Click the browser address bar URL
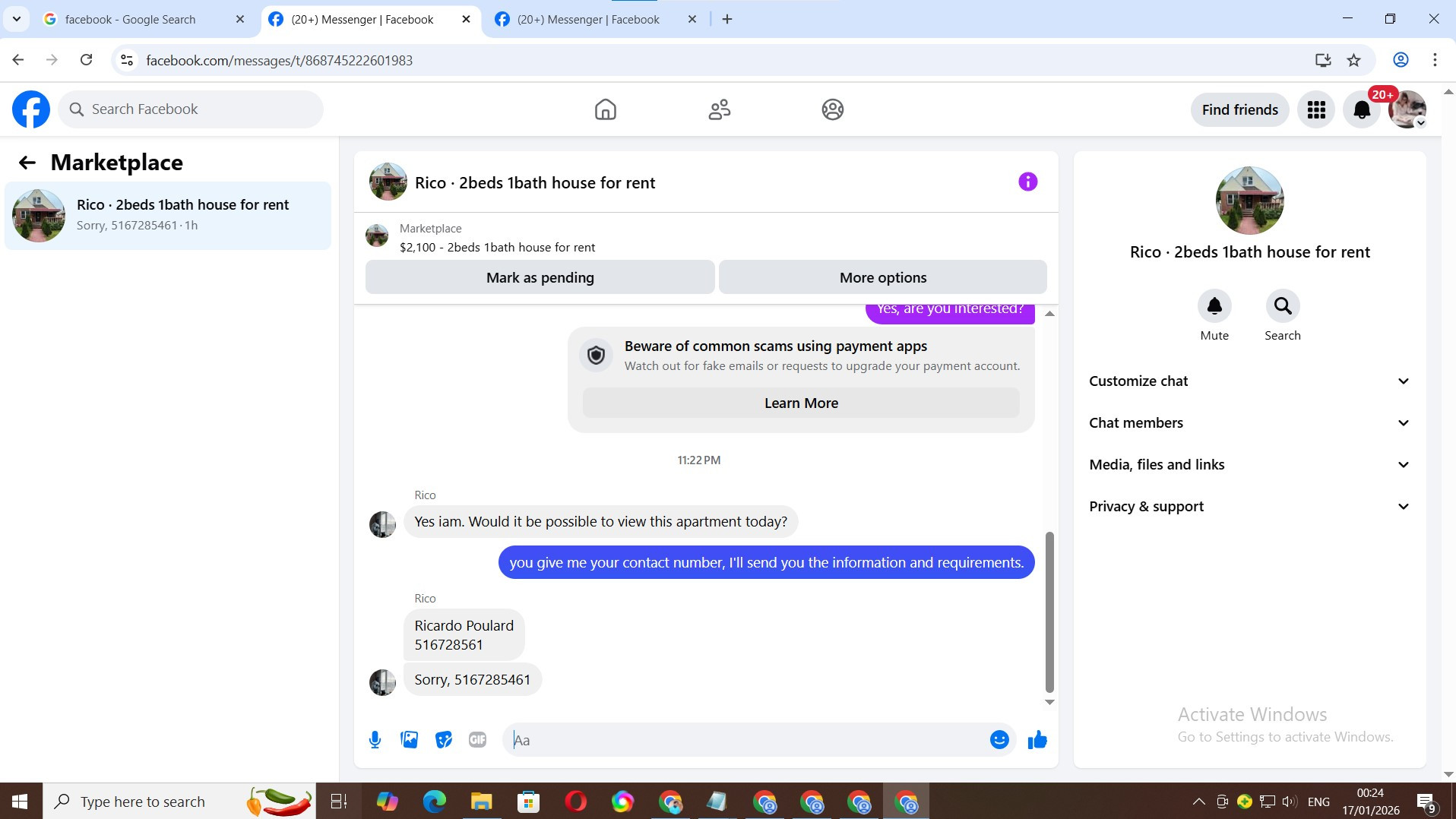The height and width of the screenshot is (819, 1456). click(x=279, y=60)
